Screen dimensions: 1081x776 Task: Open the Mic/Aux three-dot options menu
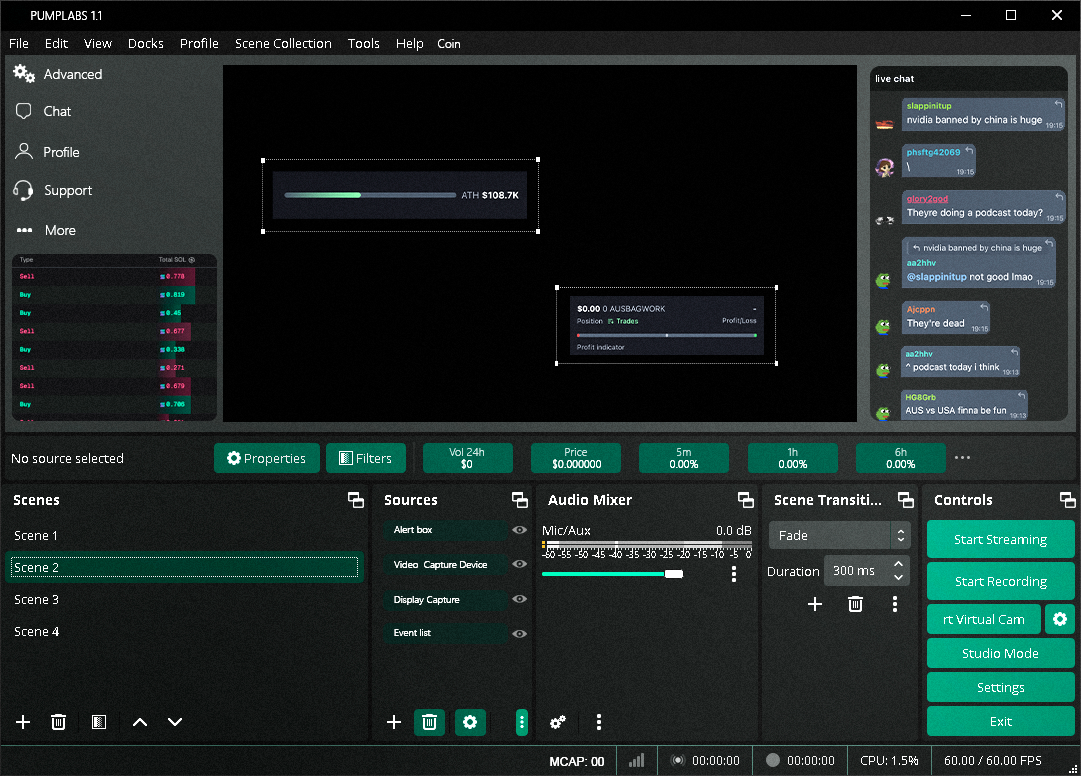point(733,572)
